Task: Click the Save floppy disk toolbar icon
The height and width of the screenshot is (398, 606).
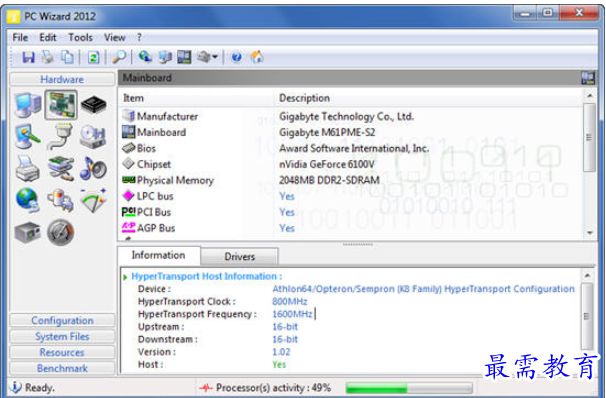Action: 28,57
